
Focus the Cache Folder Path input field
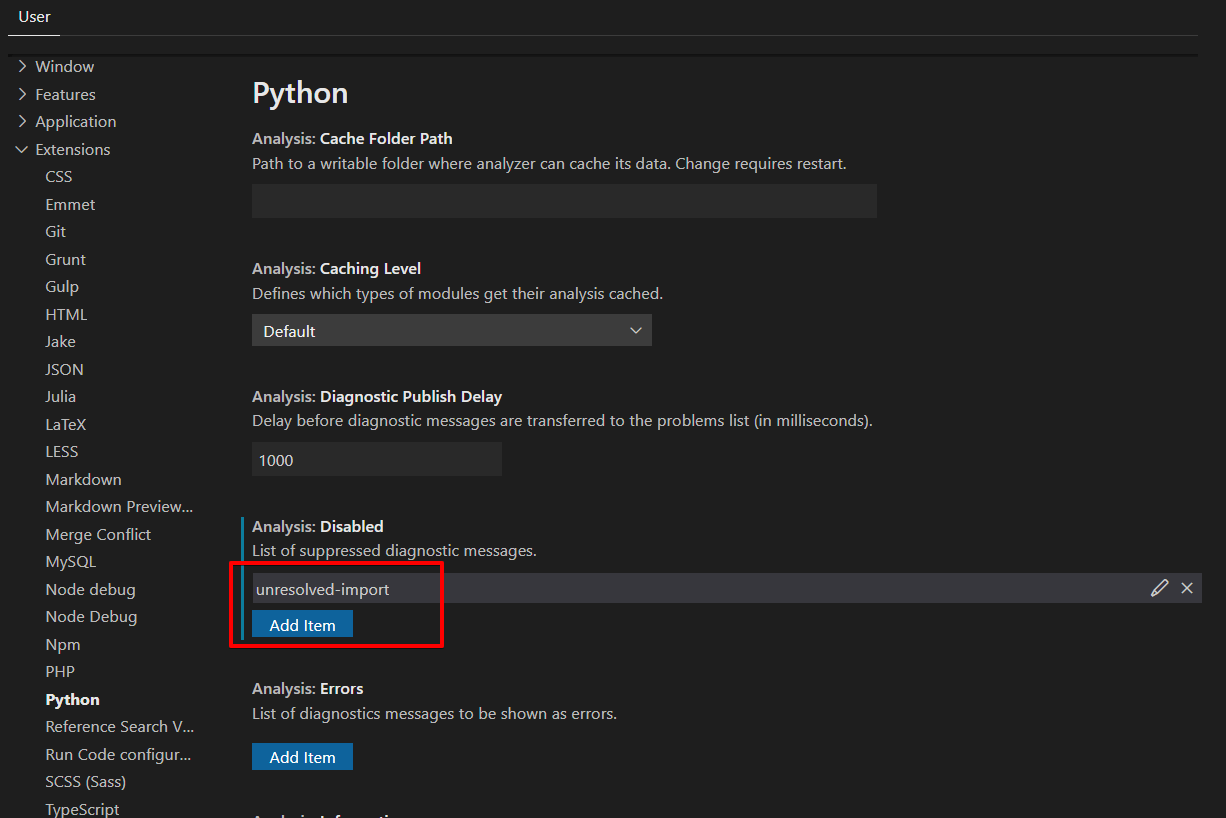pos(564,201)
